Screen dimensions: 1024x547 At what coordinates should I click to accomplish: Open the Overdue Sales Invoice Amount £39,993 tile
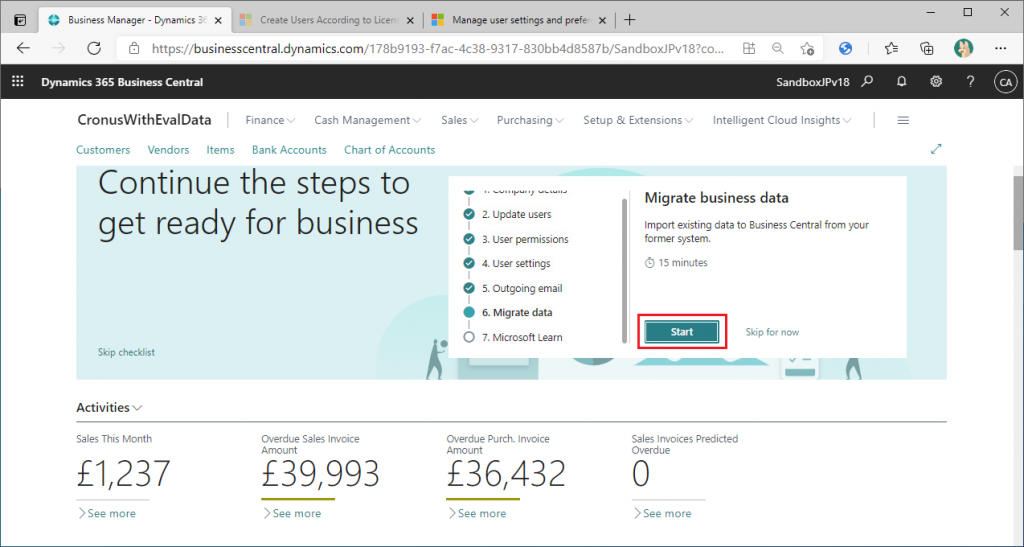tap(320, 473)
